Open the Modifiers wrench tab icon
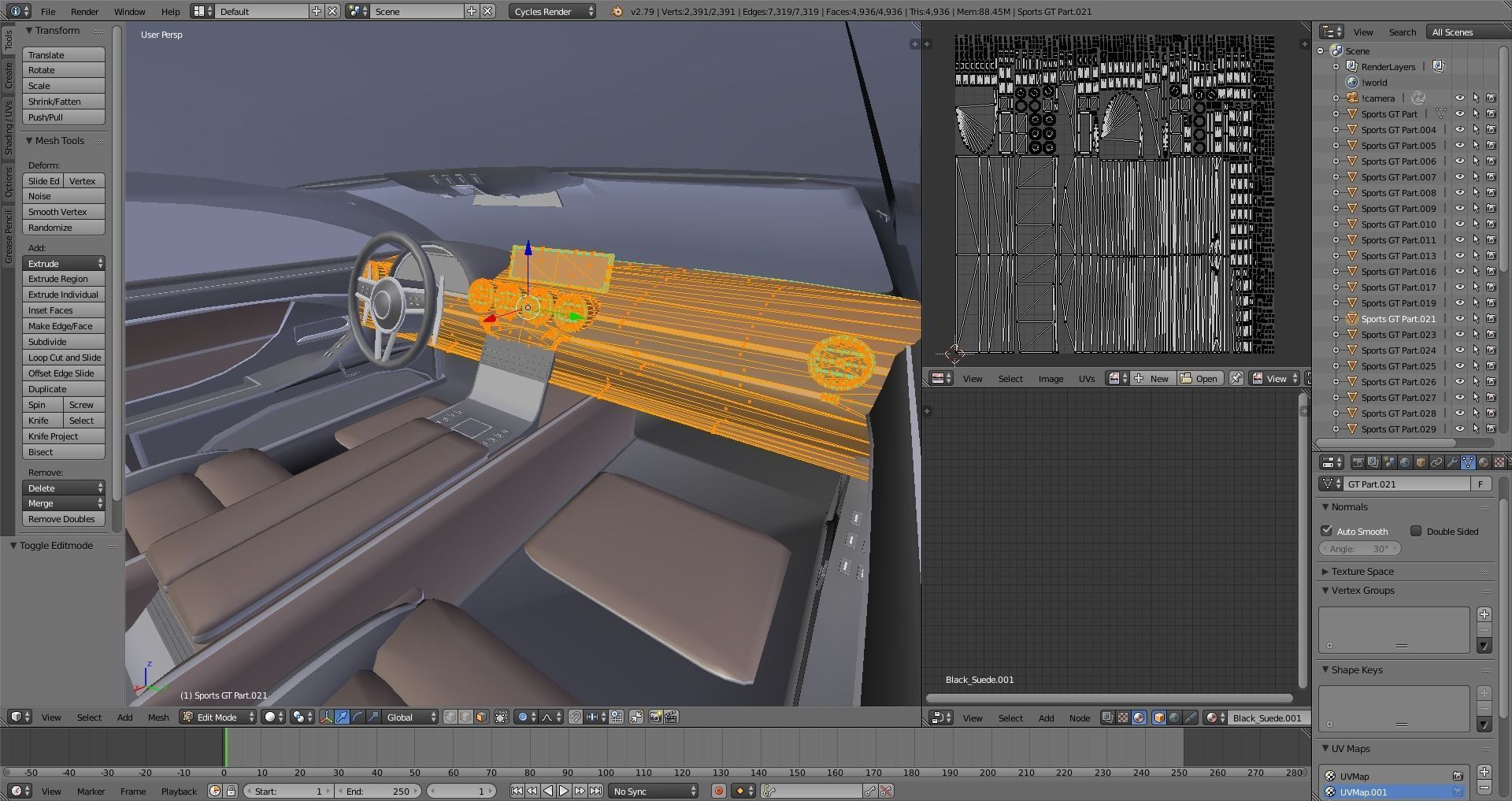This screenshot has width=1512, height=801. 1452,462
